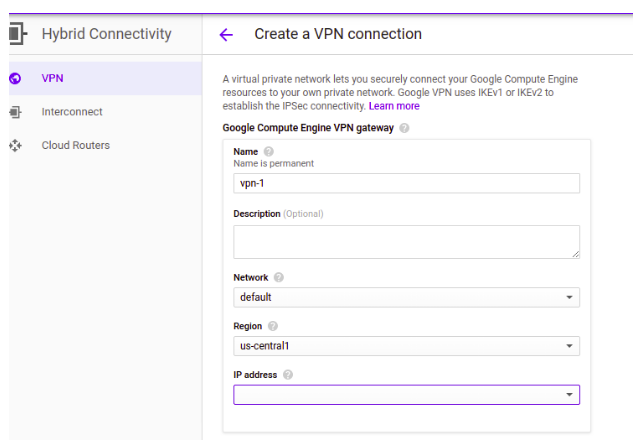Click the resize handle of Description box

[x=576, y=255]
